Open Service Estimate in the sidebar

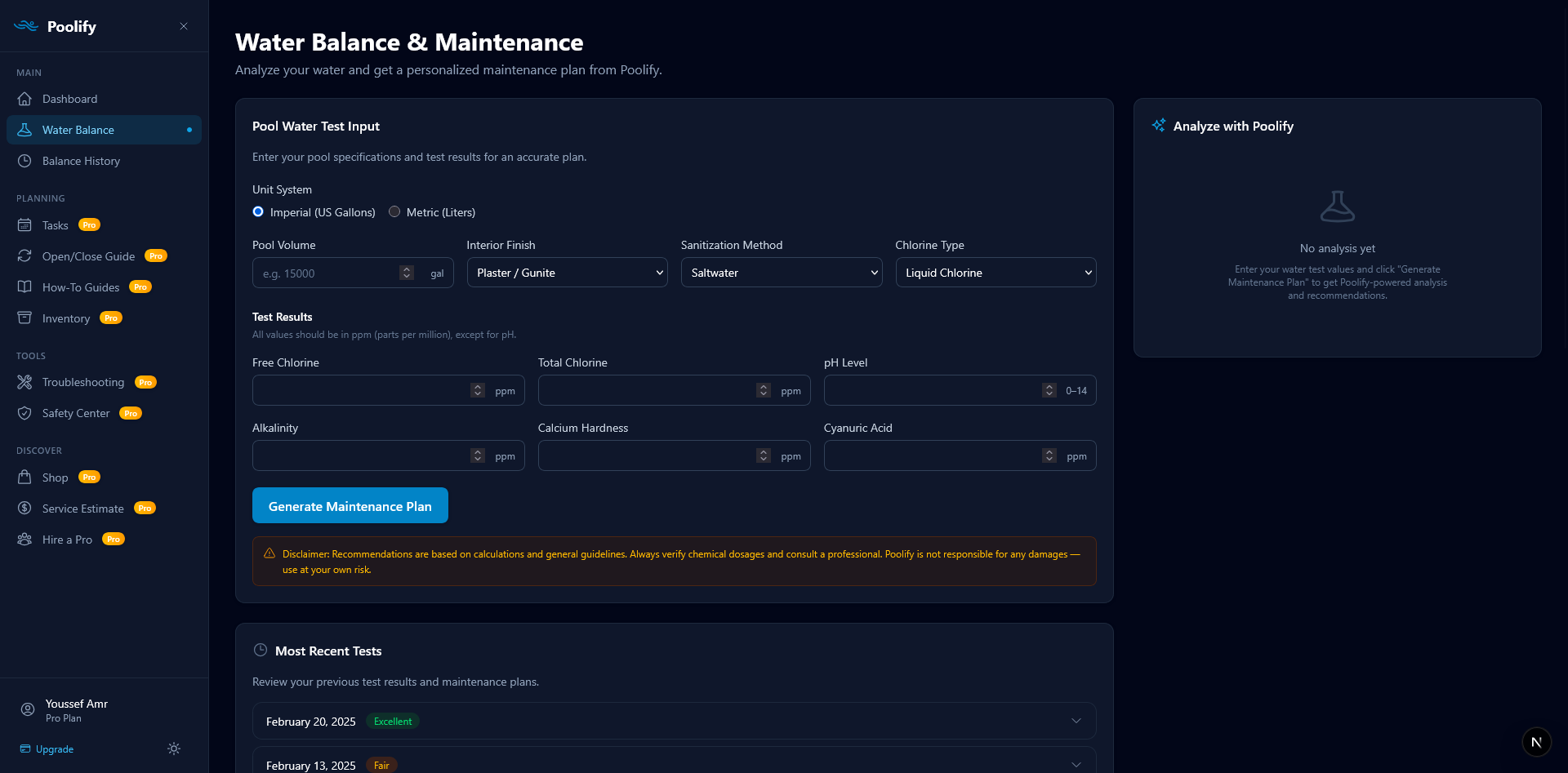point(104,508)
